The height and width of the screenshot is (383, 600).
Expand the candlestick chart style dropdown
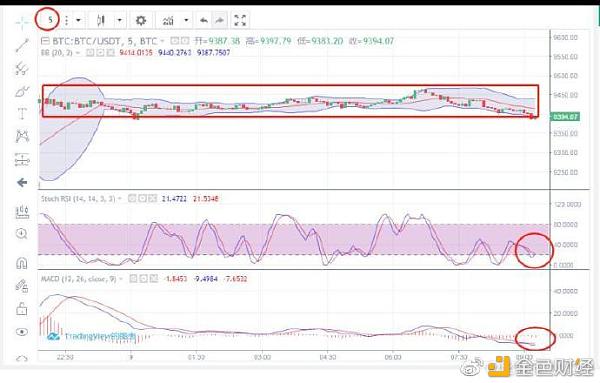click(x=119, y=20)
